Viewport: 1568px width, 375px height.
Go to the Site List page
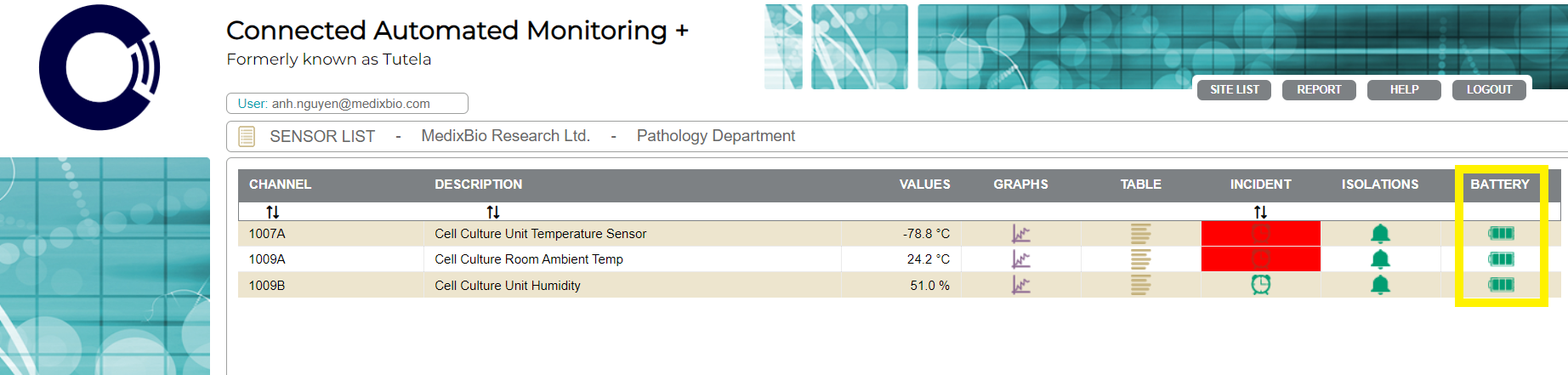[1234, 90]
